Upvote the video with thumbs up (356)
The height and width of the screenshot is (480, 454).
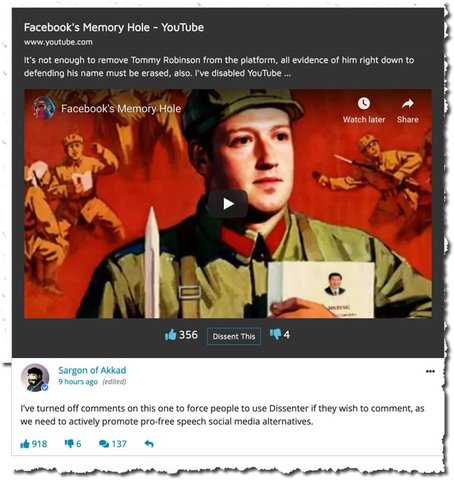point(170,335)
